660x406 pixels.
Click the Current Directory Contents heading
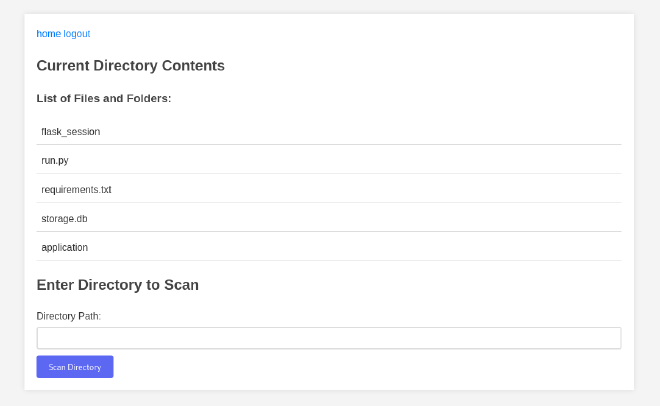[130, 66]
